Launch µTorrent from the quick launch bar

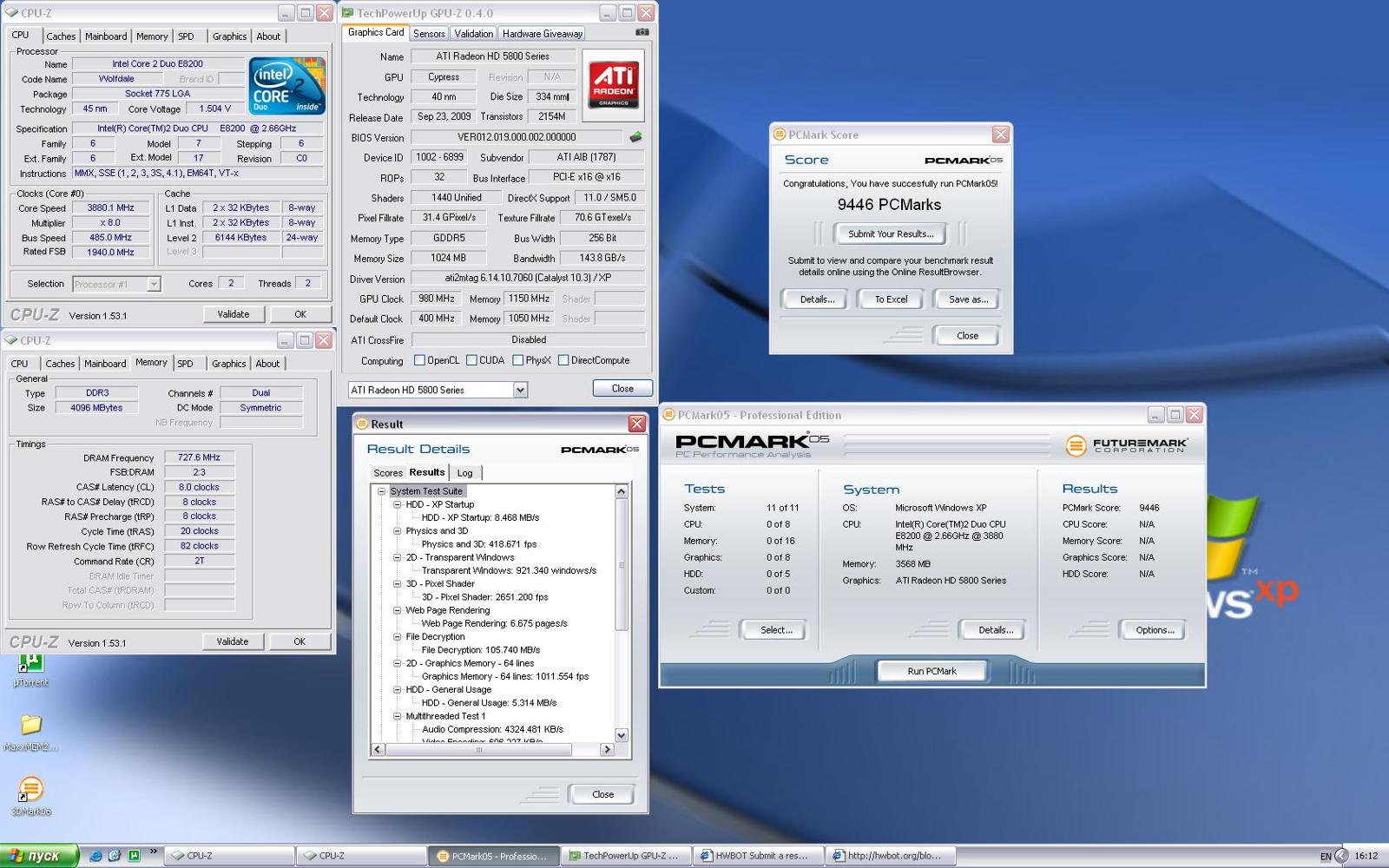134,856
